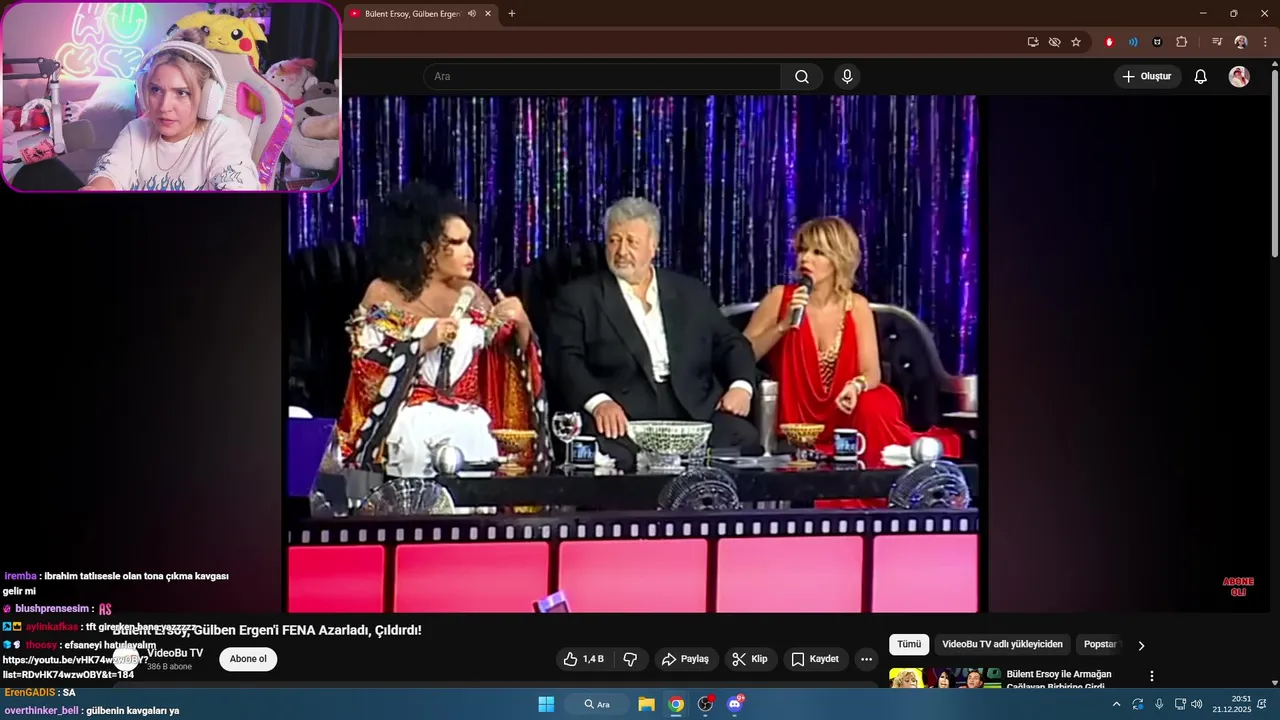1280x720 pixels.
Task: Share the video via Paylaş
Action: (687, 659)
